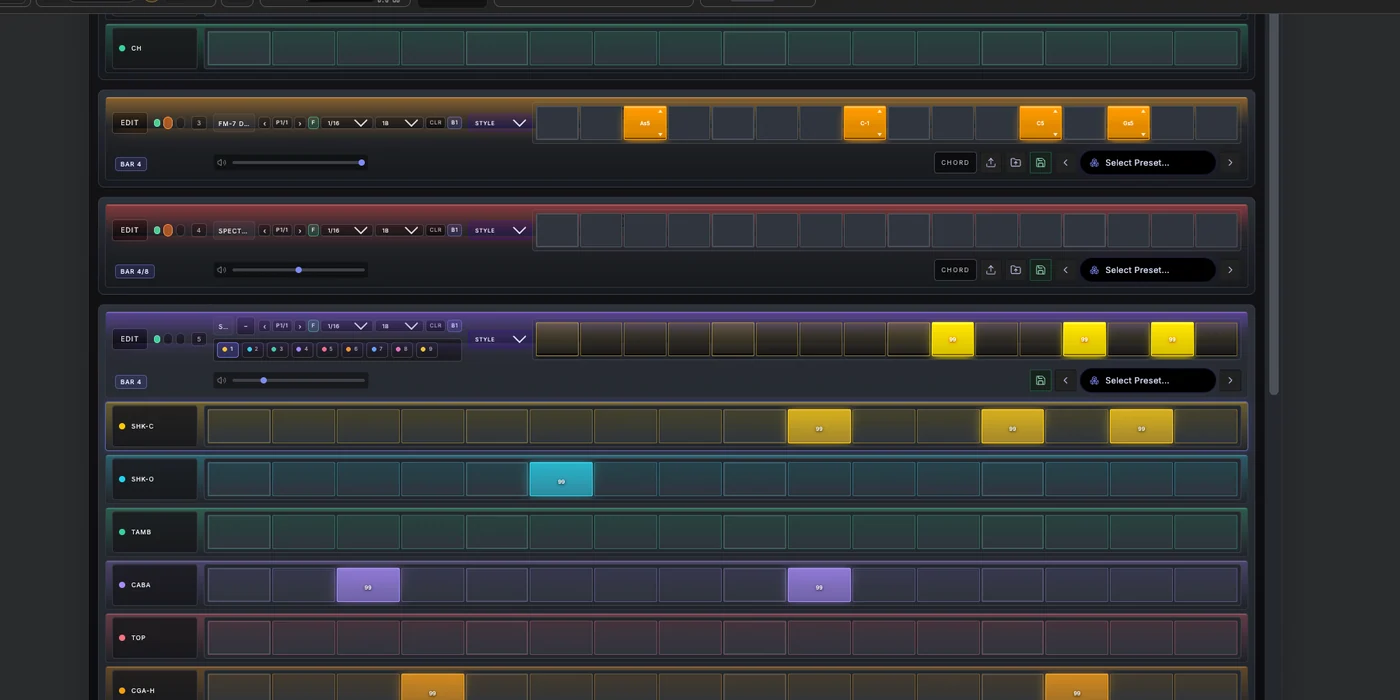Adjust volume slider on SPECT track
The width and height of the screenshot is (1400, 700).
(x=299, y=270)
